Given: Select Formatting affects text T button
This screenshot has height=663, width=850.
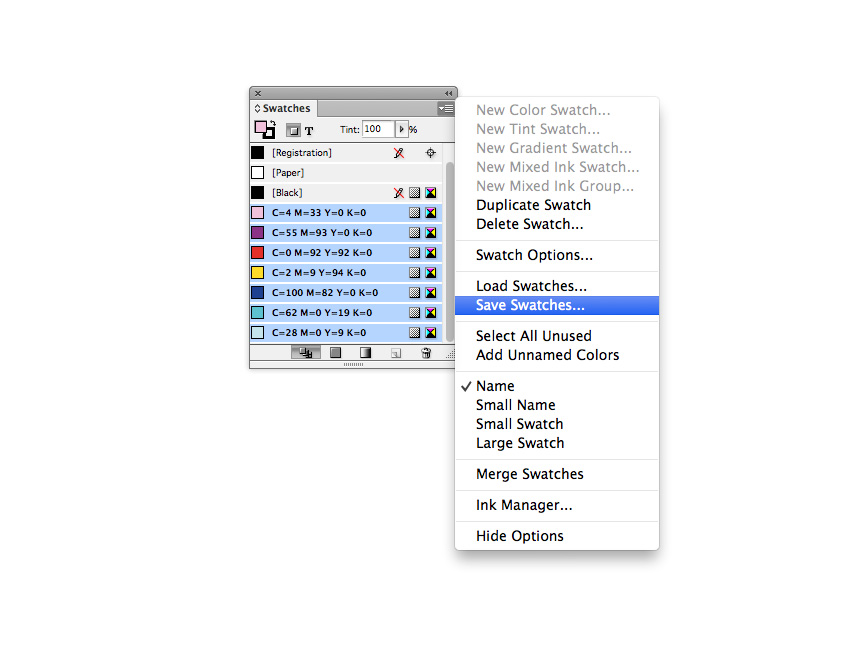Looking at the screenshot, I should [x=309, y=131].
